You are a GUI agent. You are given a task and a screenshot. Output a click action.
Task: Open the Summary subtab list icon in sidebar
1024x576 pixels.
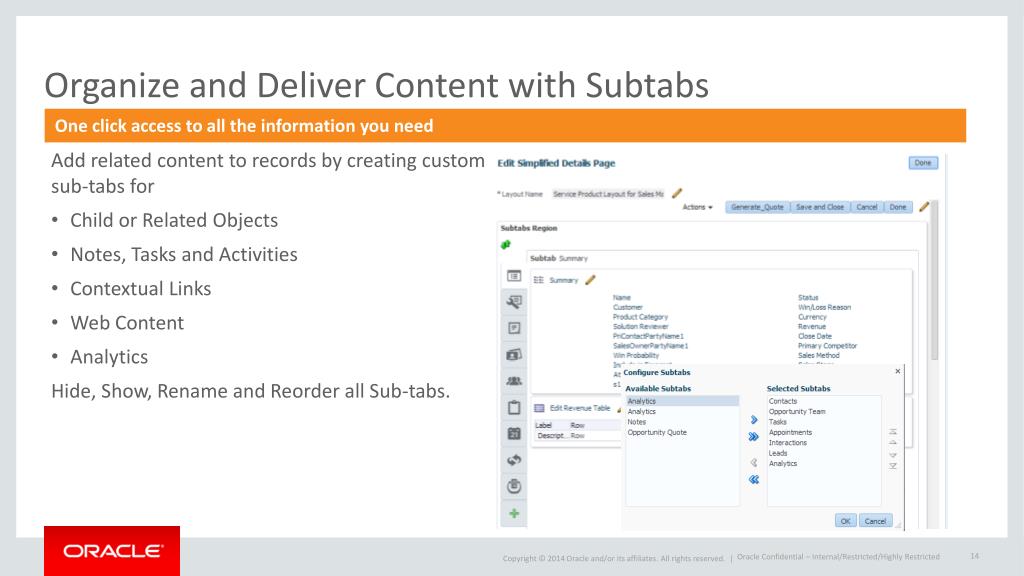514,276
